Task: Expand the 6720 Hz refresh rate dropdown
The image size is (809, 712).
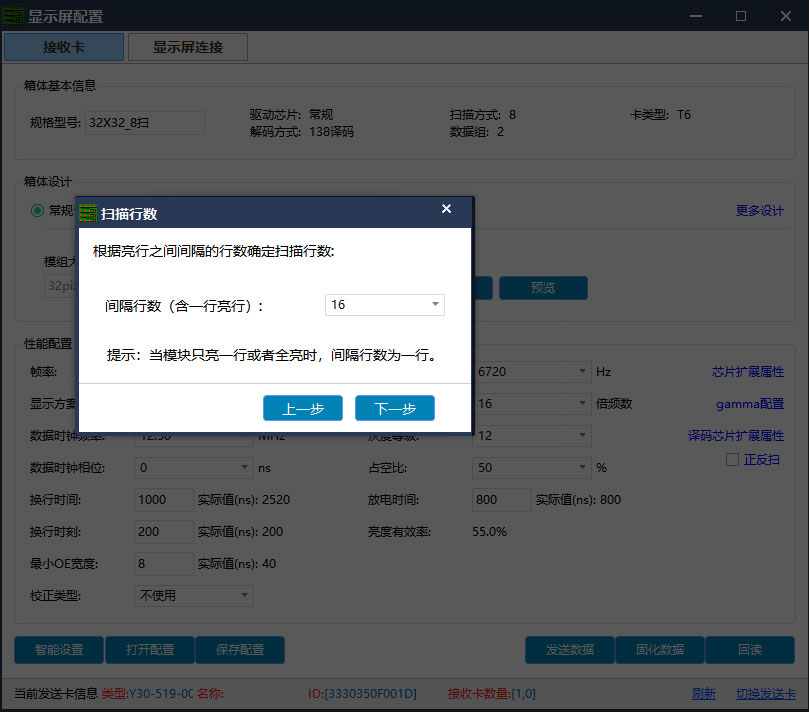Action: point(531,371)
